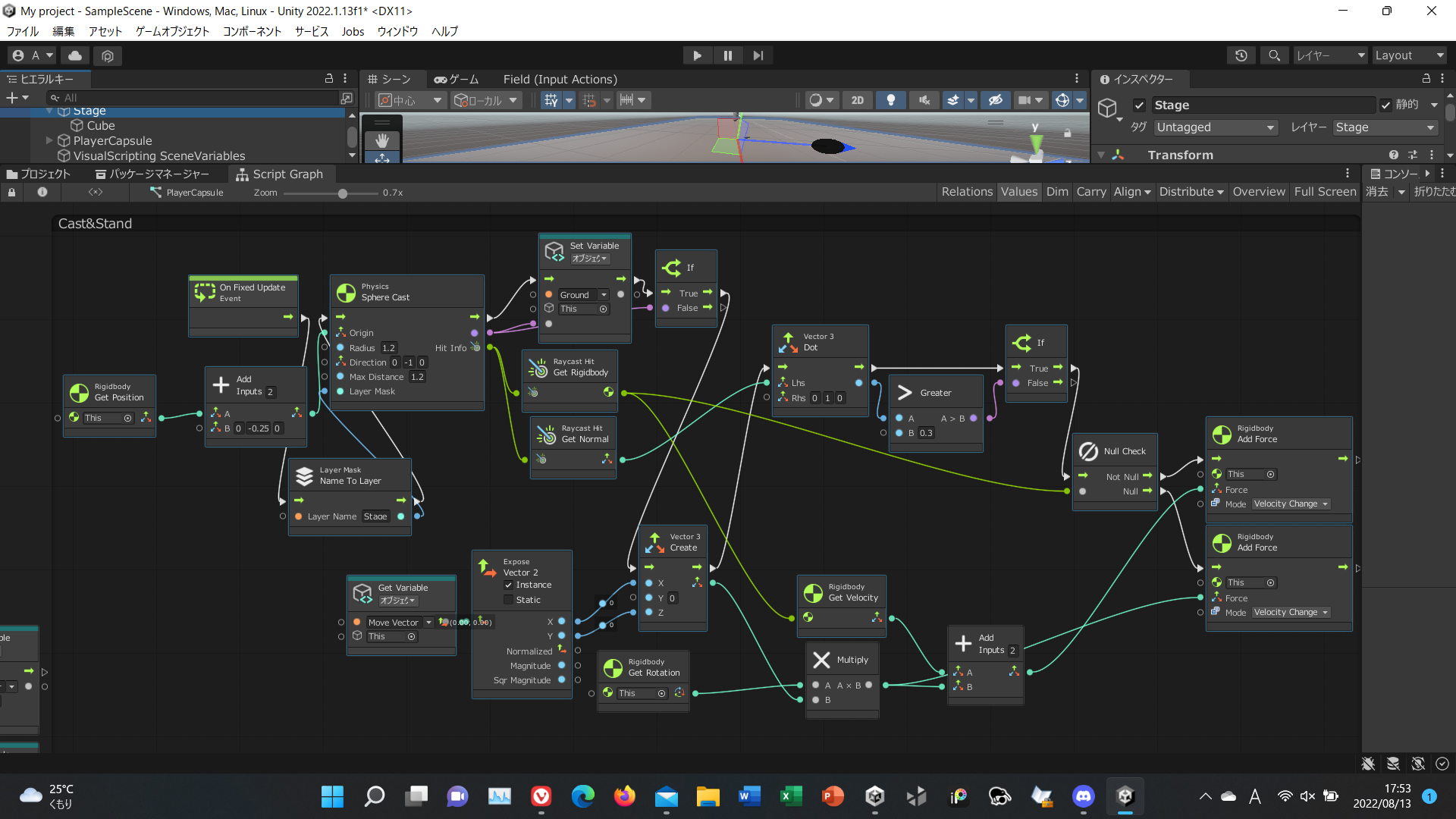
Task: Switch to the Script Graph tab
Action: [279, 174]
